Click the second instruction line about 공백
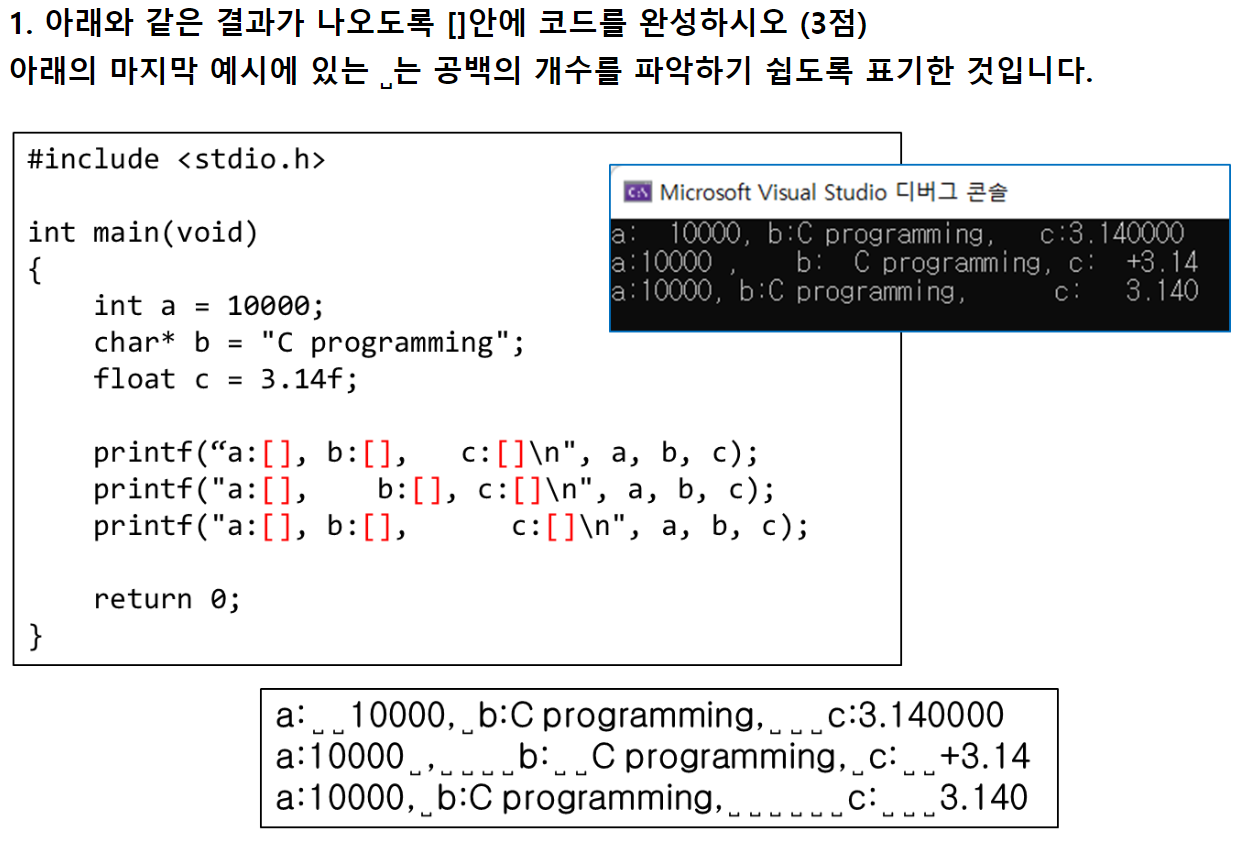Viewport: 1239px width, 855px height. tap(550, 72)
